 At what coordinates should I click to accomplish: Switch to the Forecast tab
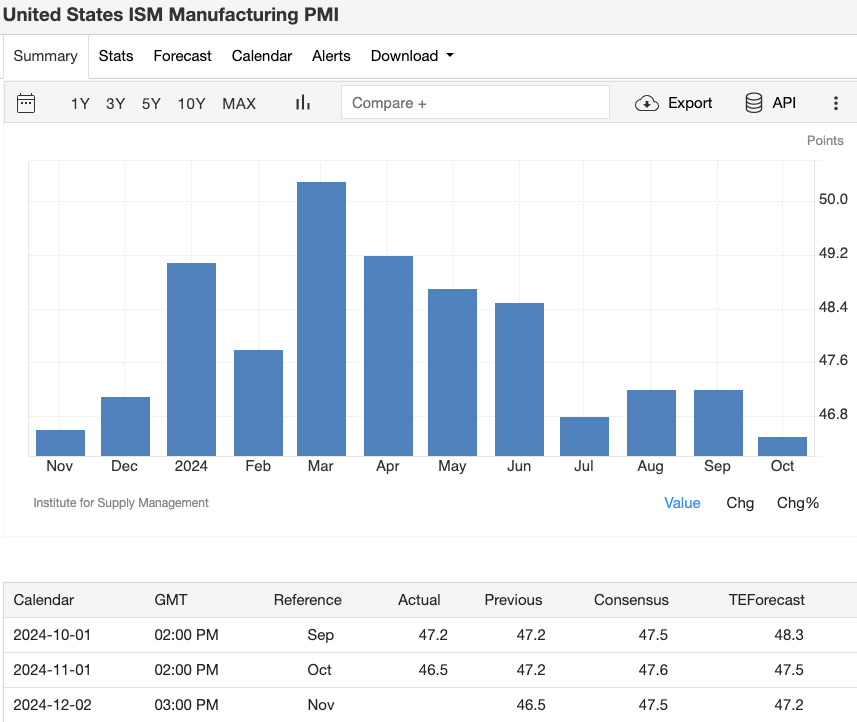click(x=182, y=56)
